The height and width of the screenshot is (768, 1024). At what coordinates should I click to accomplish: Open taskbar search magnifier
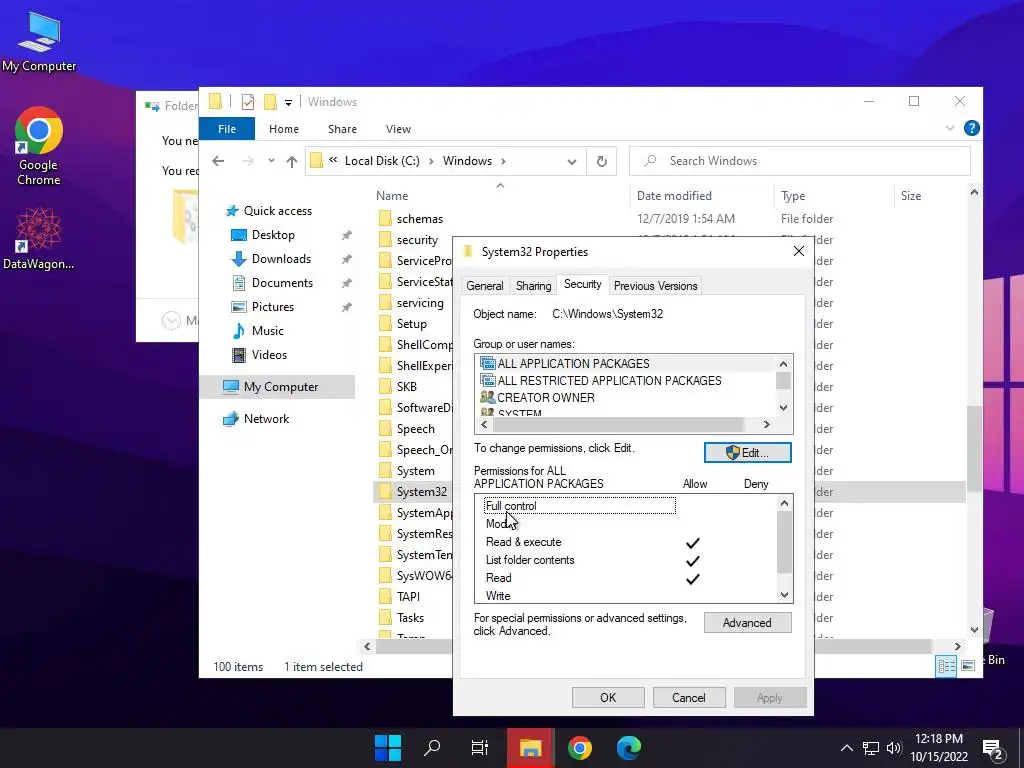pyautogui.click(x=432, y=748)
